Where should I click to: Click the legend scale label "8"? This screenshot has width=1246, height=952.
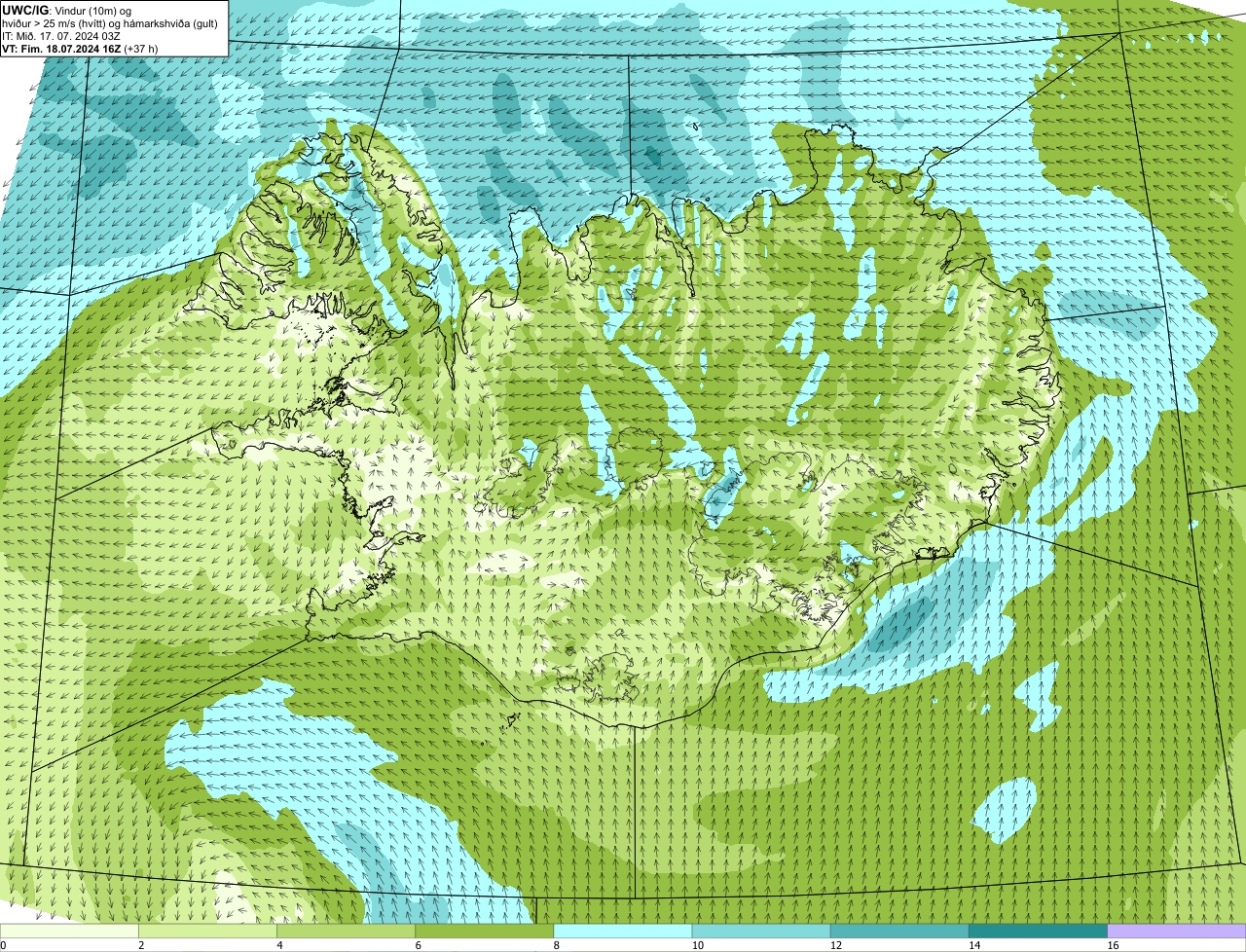click(557, 945)
